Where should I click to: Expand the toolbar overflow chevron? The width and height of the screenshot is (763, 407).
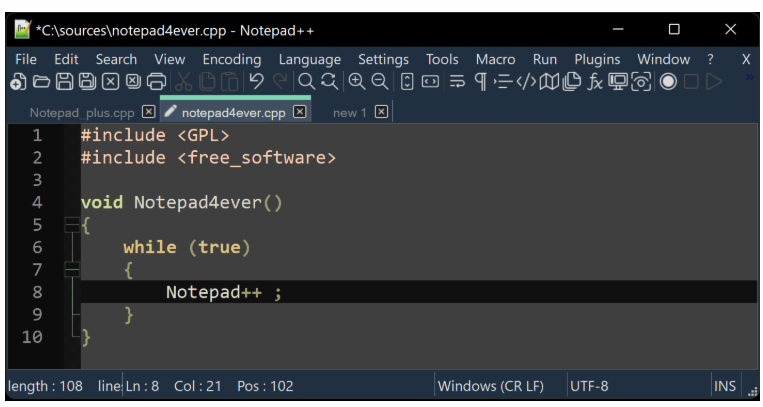749,76
